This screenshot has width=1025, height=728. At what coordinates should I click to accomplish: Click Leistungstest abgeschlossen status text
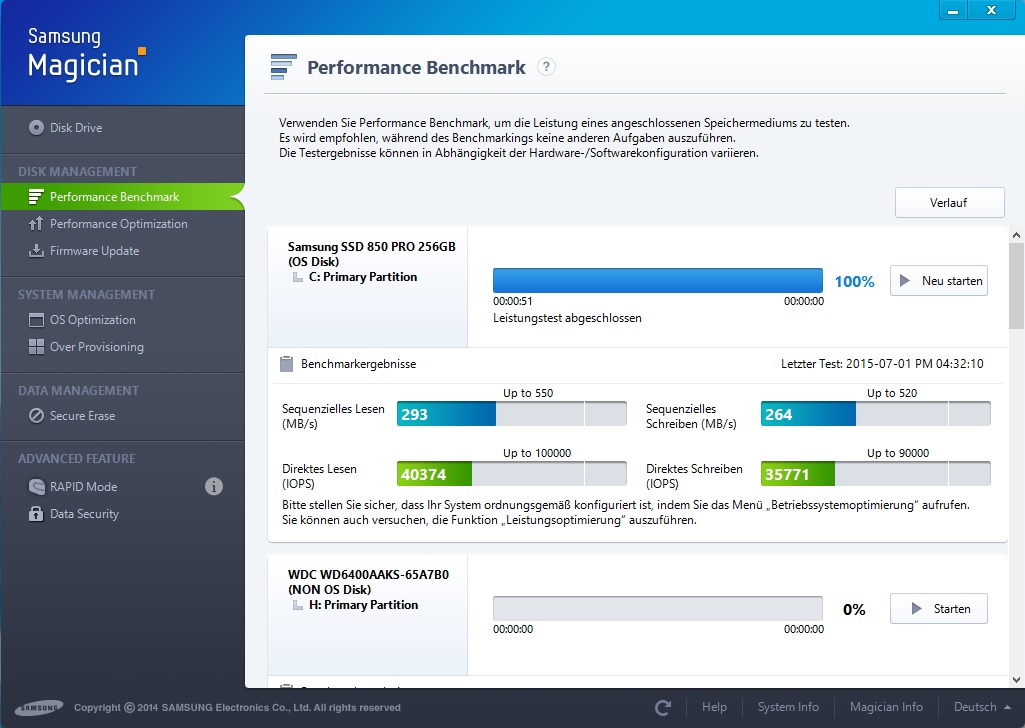567,318
